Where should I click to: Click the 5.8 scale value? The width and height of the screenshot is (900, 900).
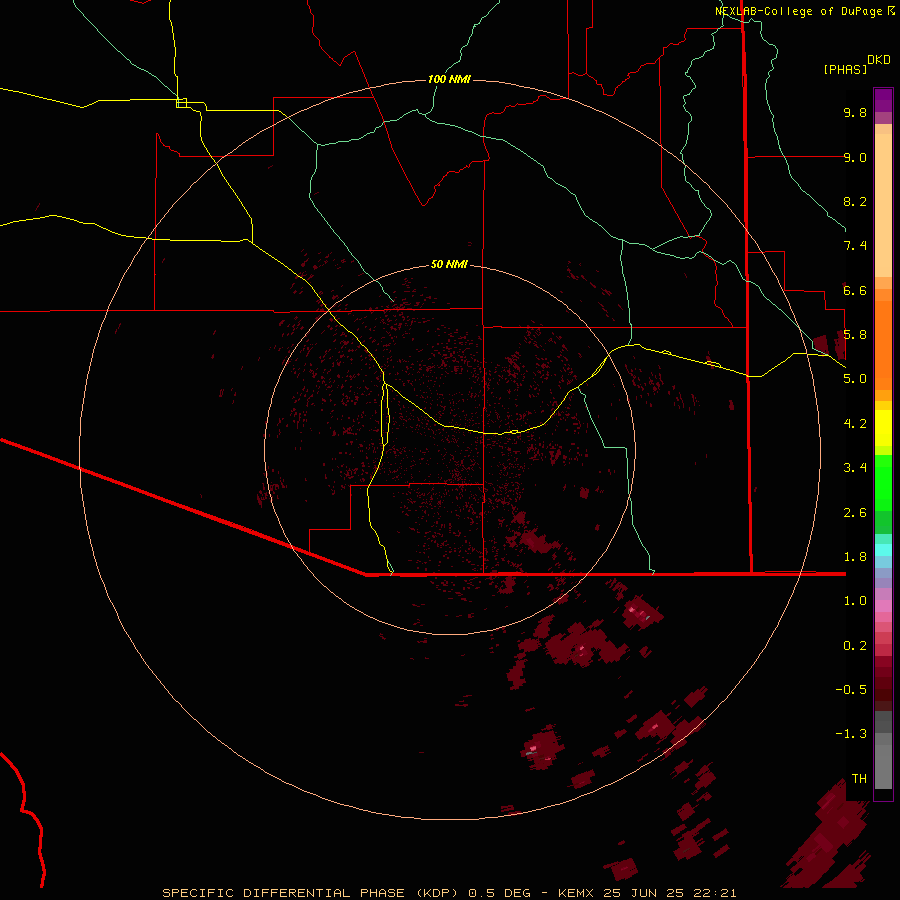[x=855, y=335]
